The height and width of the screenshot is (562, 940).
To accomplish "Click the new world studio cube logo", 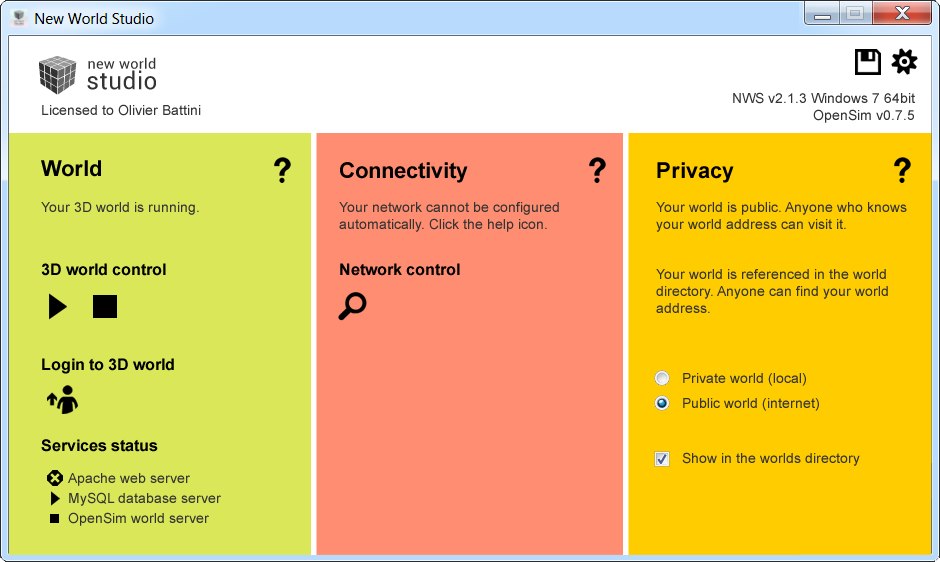I will click(x=58, y=75).
